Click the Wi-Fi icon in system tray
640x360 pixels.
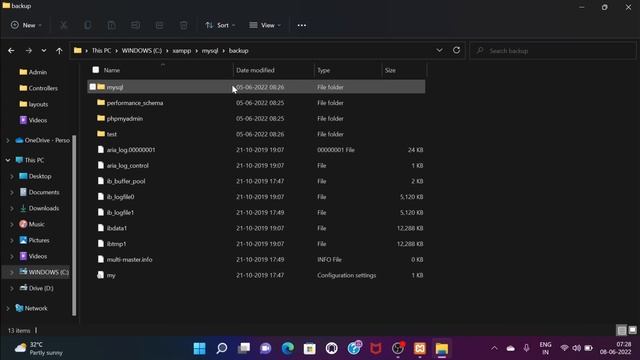(x=564, y=348)
